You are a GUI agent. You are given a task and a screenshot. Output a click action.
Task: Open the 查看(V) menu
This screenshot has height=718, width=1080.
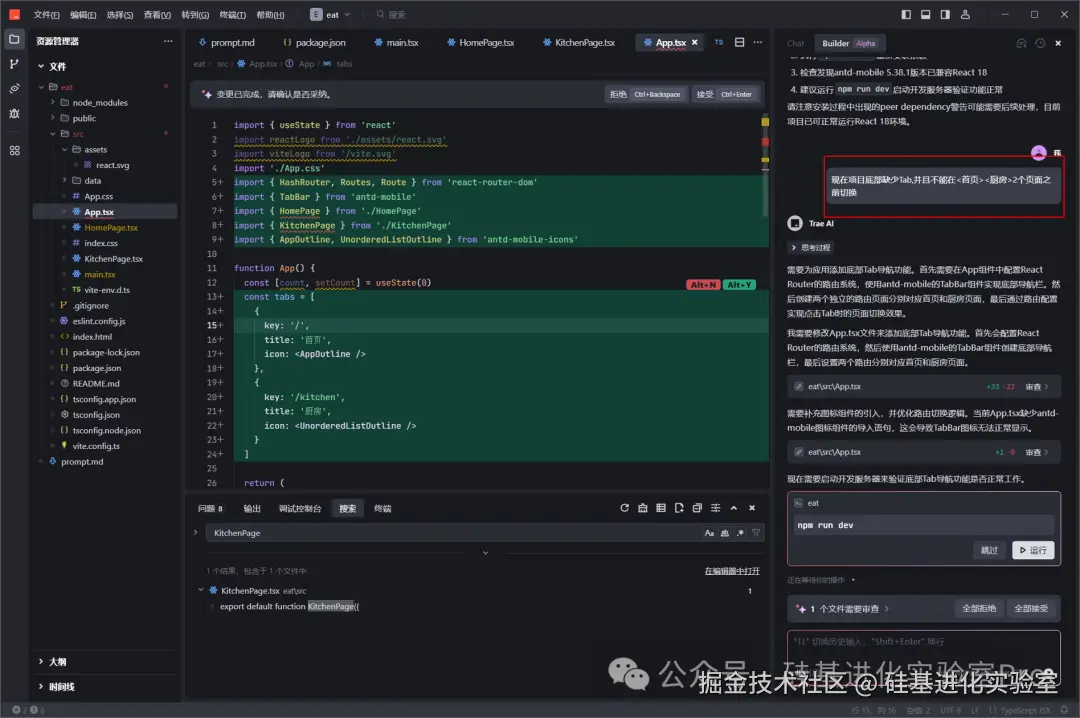point(157,14)
